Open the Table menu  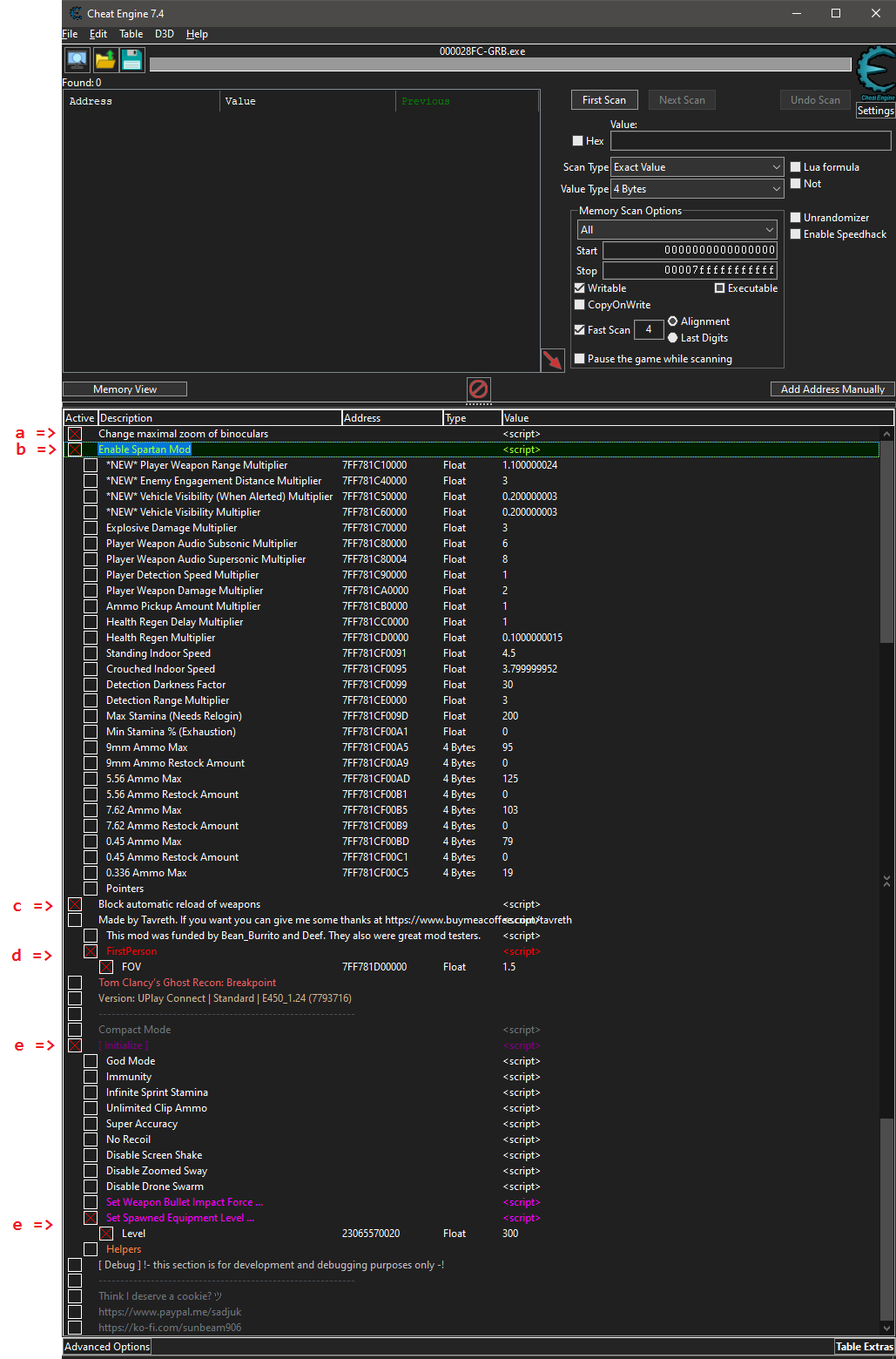pyautogui.click(x=131, y=34)
